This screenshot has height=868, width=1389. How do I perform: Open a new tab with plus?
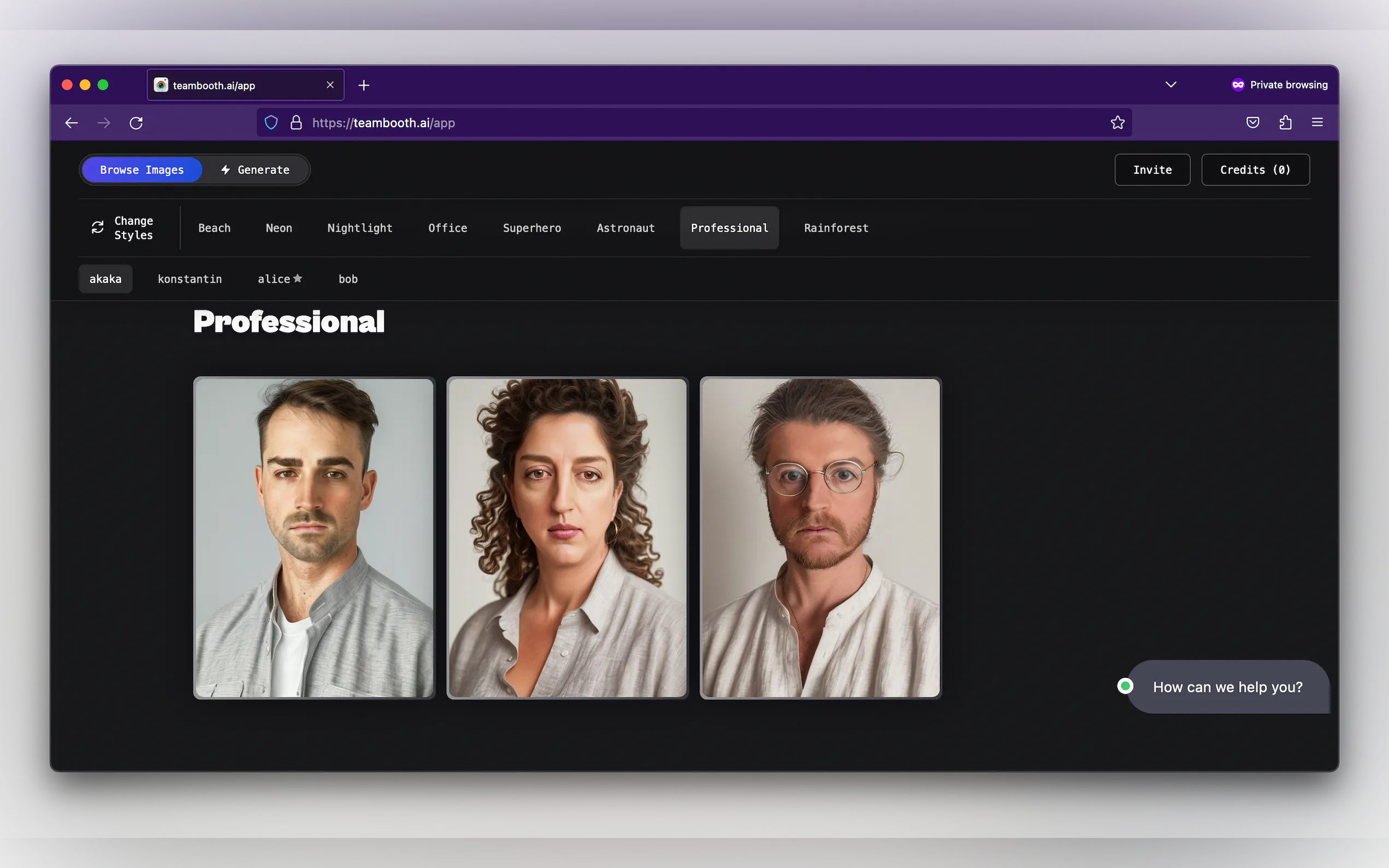(364, 85)
